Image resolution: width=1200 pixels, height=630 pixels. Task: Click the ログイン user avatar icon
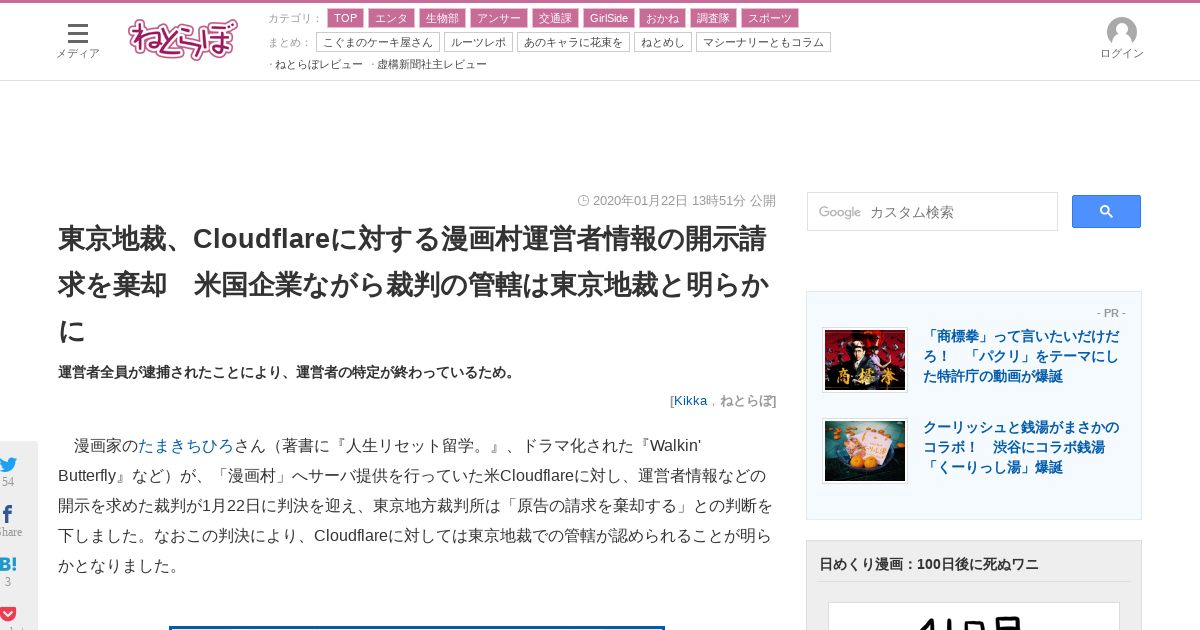(x=1122, y=32)
